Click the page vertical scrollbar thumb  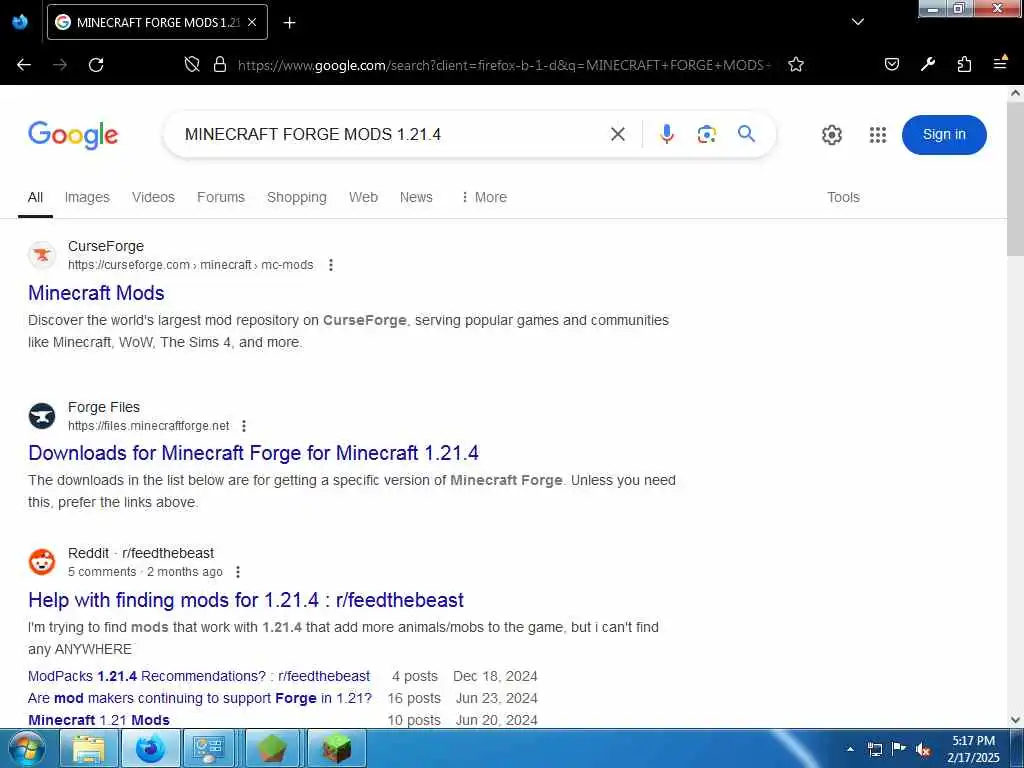1015,179
